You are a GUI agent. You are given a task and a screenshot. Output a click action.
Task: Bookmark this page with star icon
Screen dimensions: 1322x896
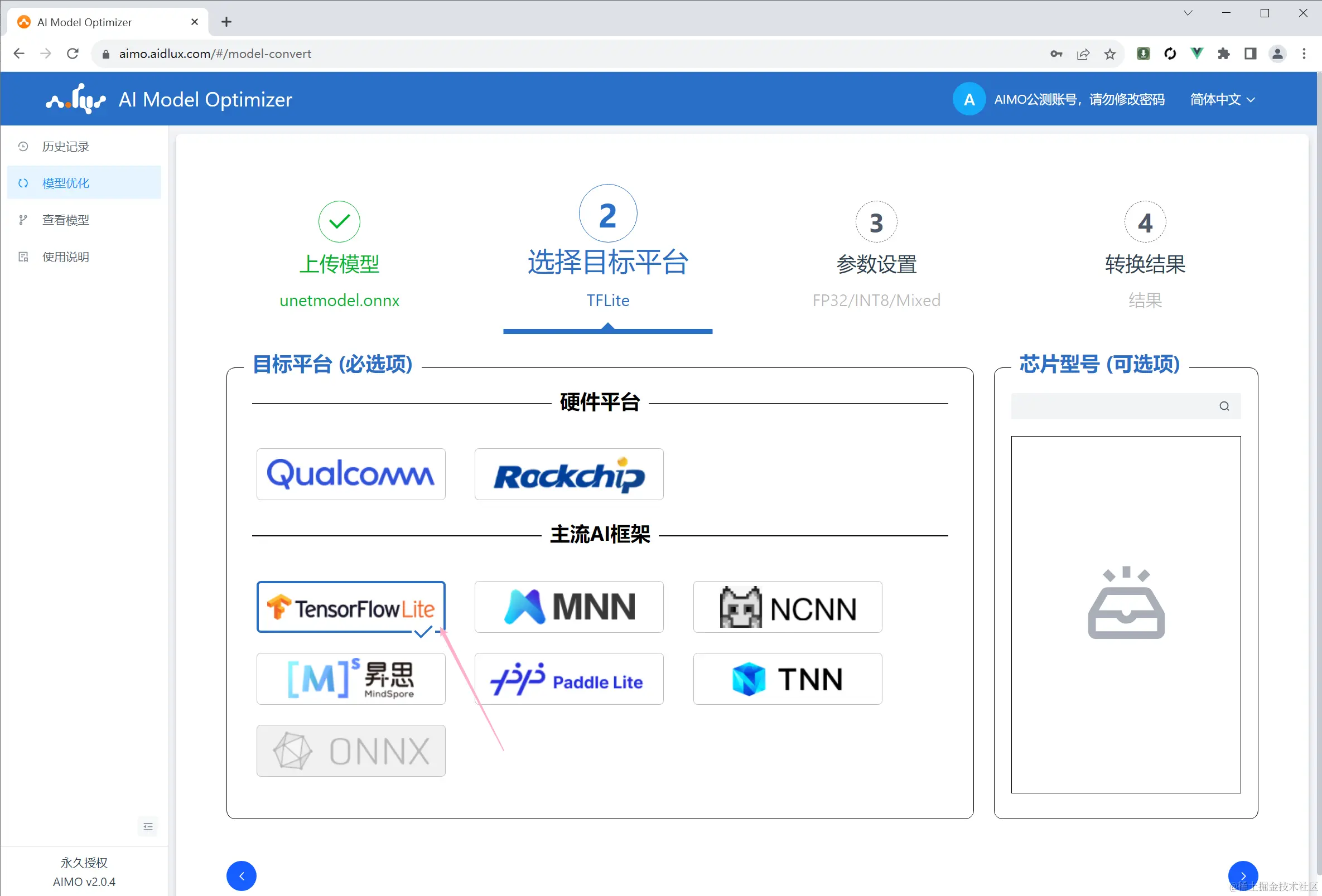pyautogui.click(x=1109, y=54)
